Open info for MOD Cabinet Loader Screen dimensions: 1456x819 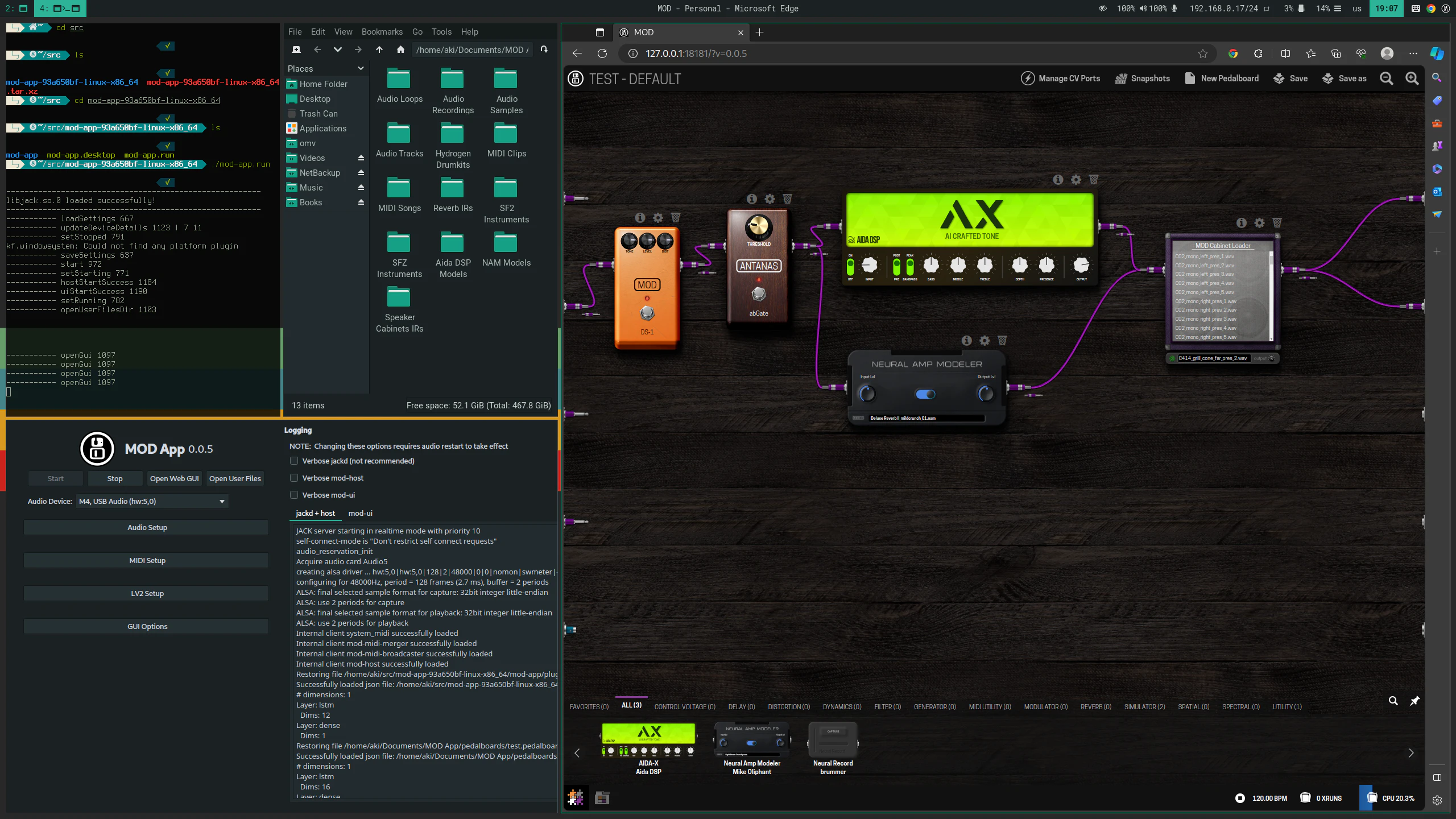1242,223
